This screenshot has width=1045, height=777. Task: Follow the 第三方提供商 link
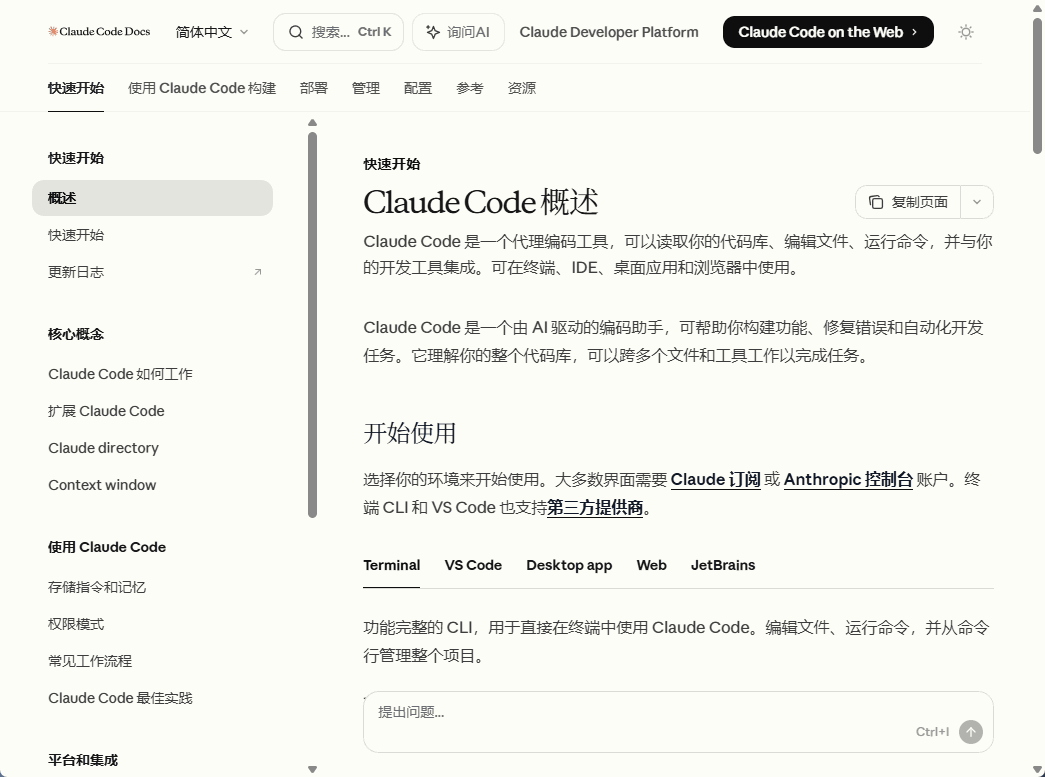pyautogui.click(x=598, y=508)
